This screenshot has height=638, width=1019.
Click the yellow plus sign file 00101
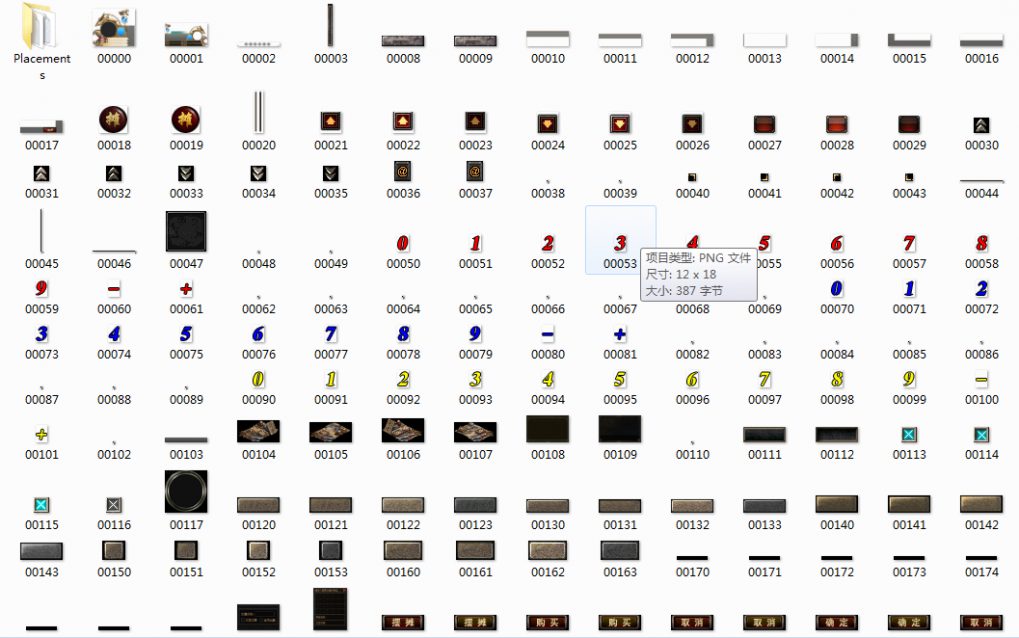tap(42, 435)
